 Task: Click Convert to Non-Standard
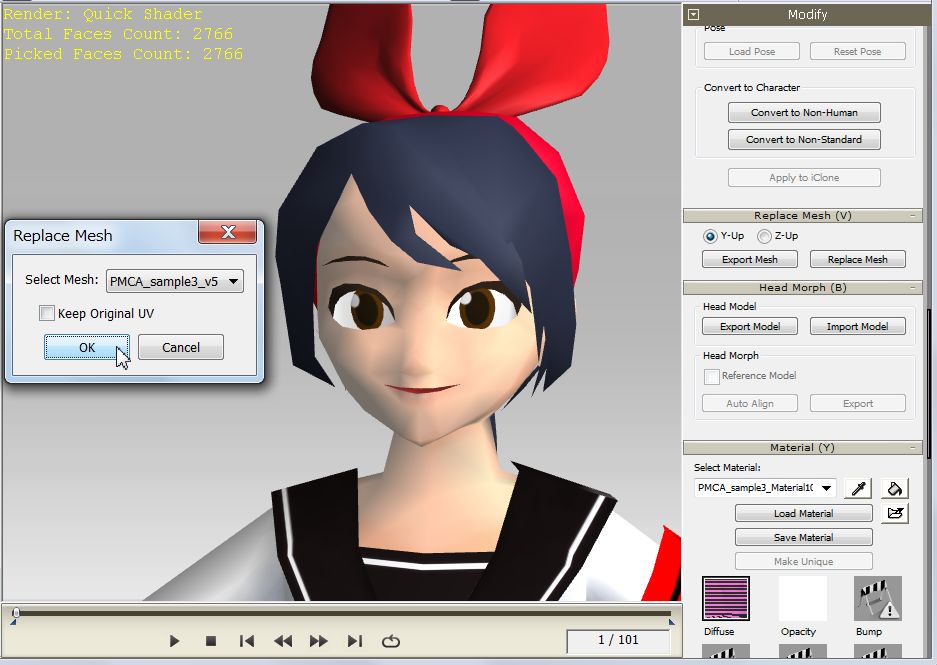(x=804, y=139)
